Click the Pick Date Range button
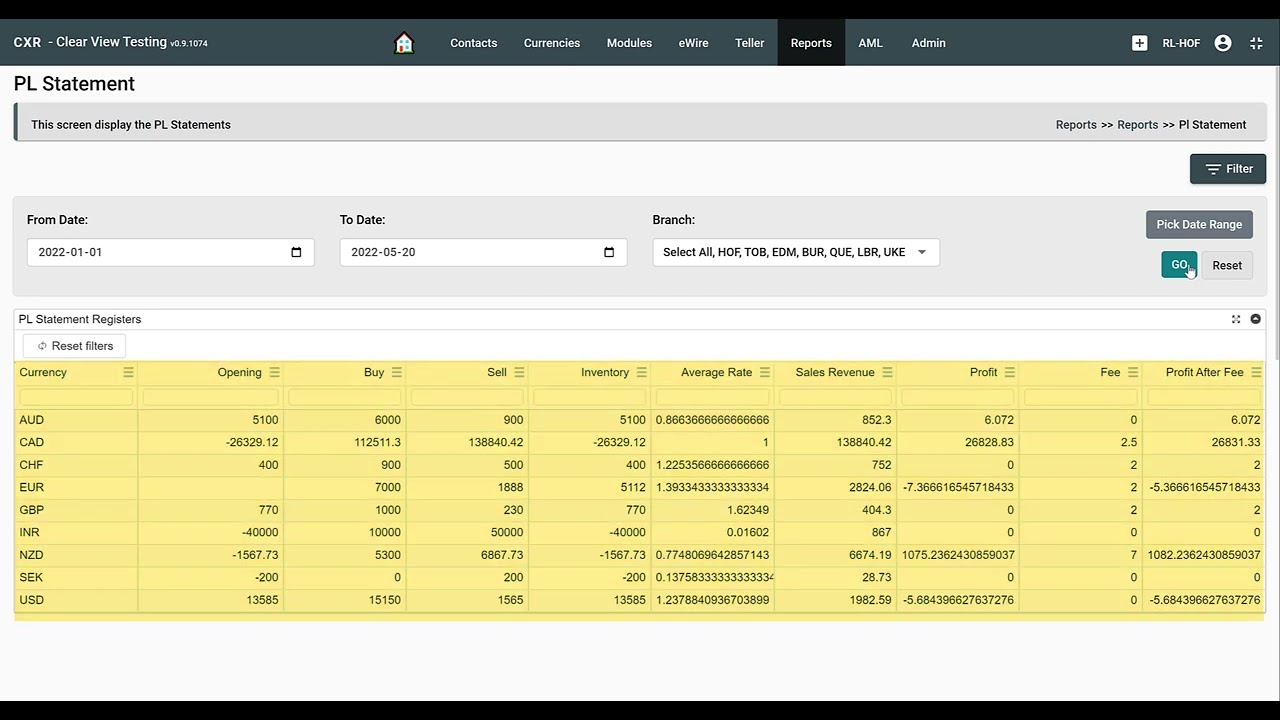Screen dimensions: 1280x720 tap(1199, 224)
